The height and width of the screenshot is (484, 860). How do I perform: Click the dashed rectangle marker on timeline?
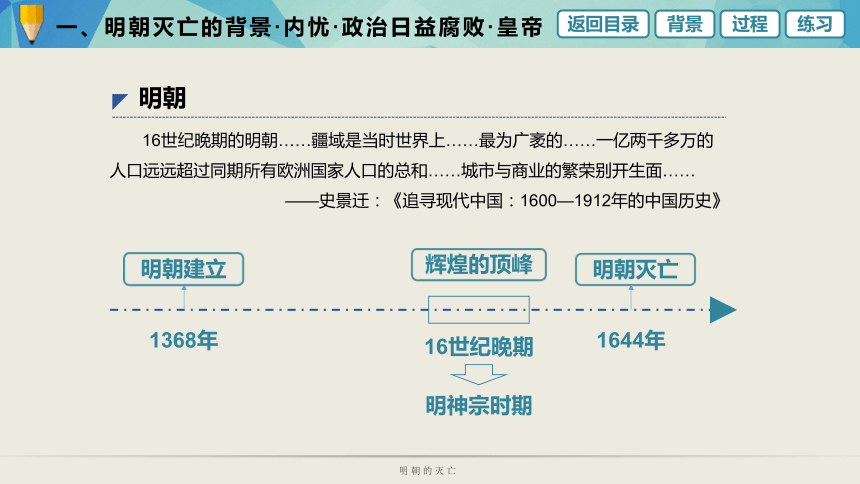click(x=479, y=309)
